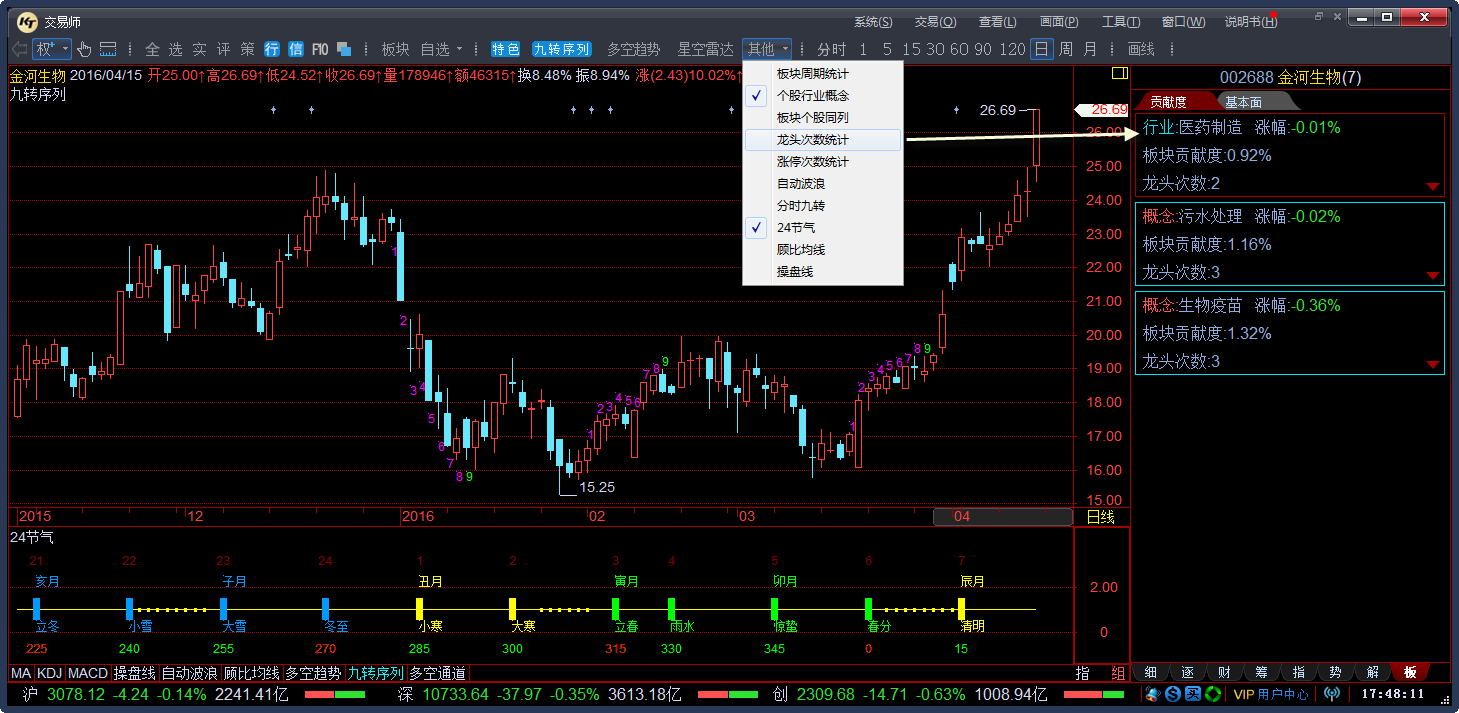The width and height of the screenshot is (1459, 713).
Task: Expand the 自选 dropdown arrow
Action: pos(459,49)
